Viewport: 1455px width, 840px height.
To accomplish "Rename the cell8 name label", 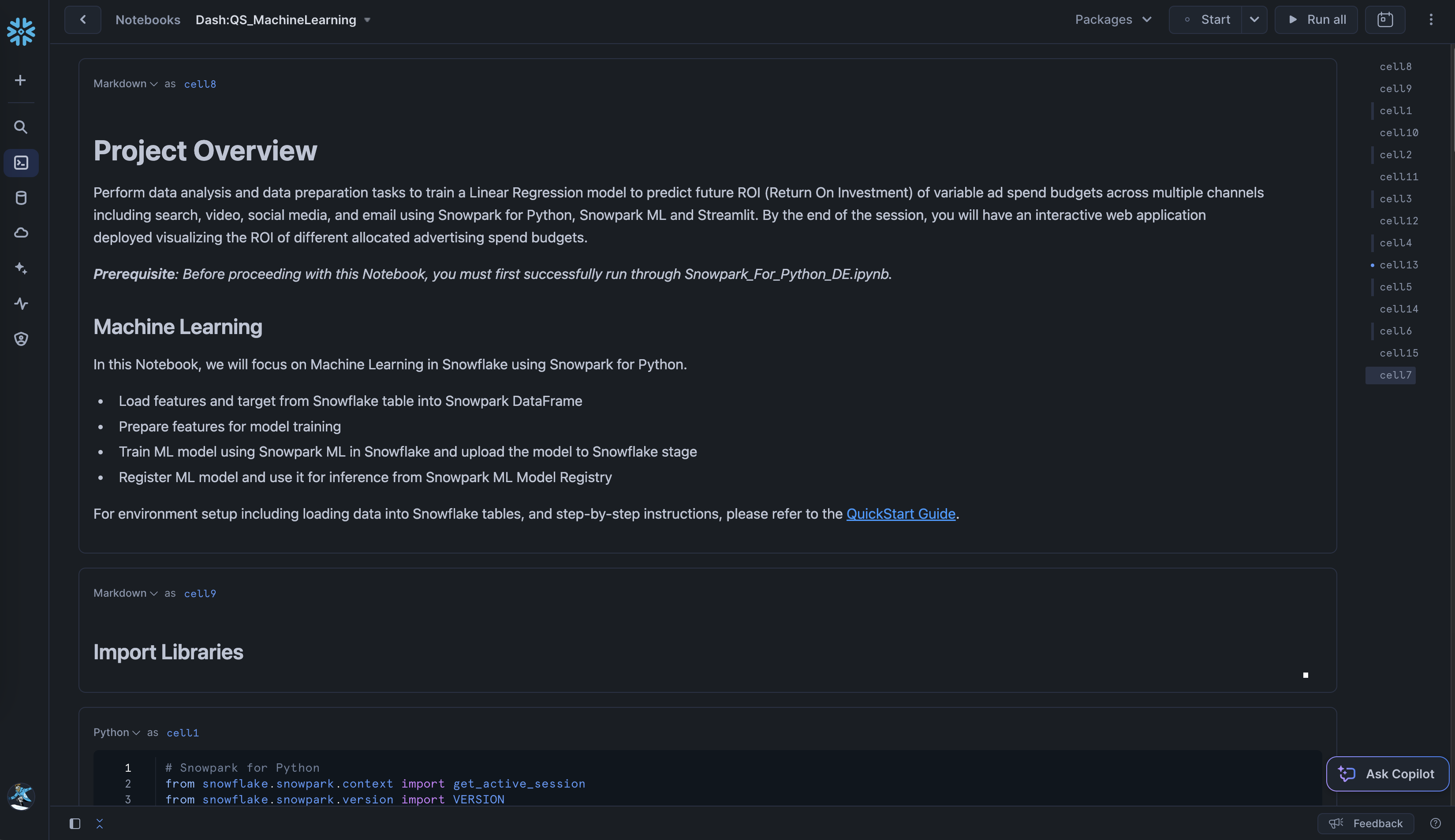I will coord(200,84).
